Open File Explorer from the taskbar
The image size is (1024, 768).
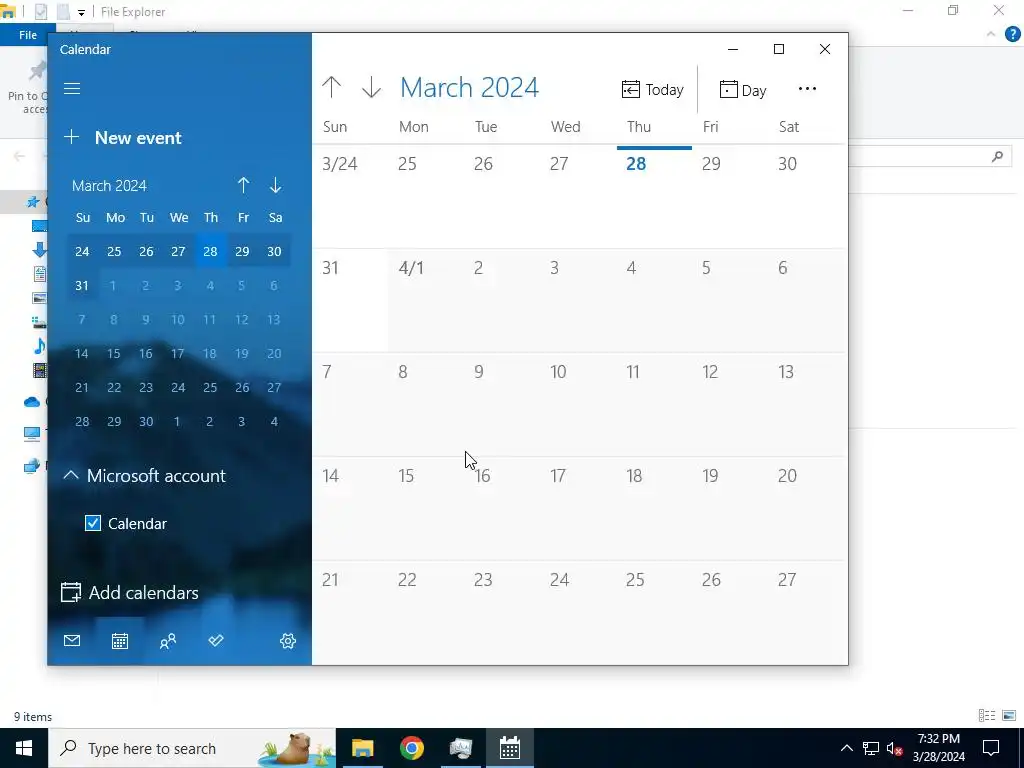pyautogui.click(x=362, y=748)
